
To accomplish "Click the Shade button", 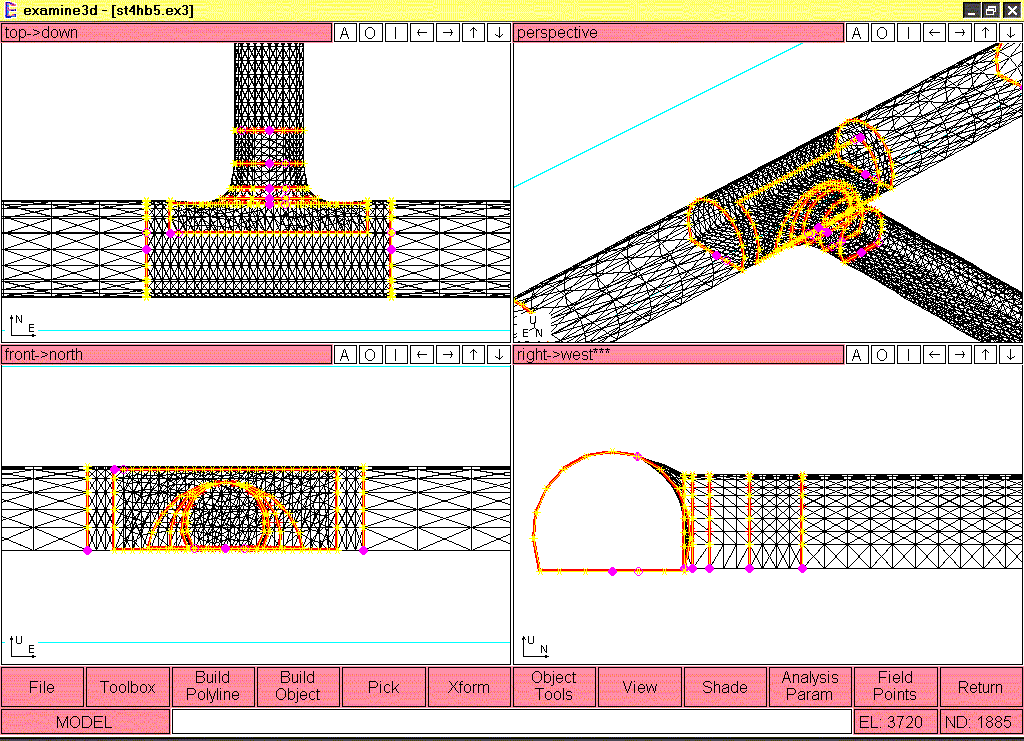I will (725, 687).
